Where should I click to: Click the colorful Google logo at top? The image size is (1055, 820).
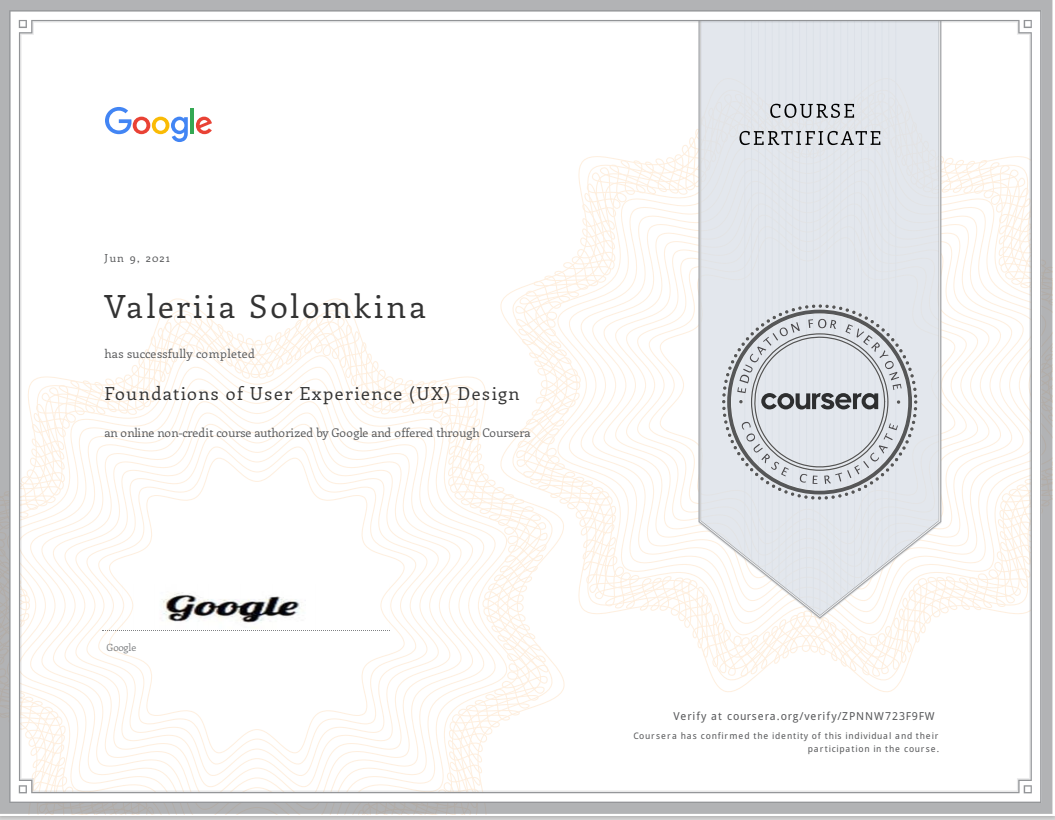pyautogui.click(x=158, y=124)
